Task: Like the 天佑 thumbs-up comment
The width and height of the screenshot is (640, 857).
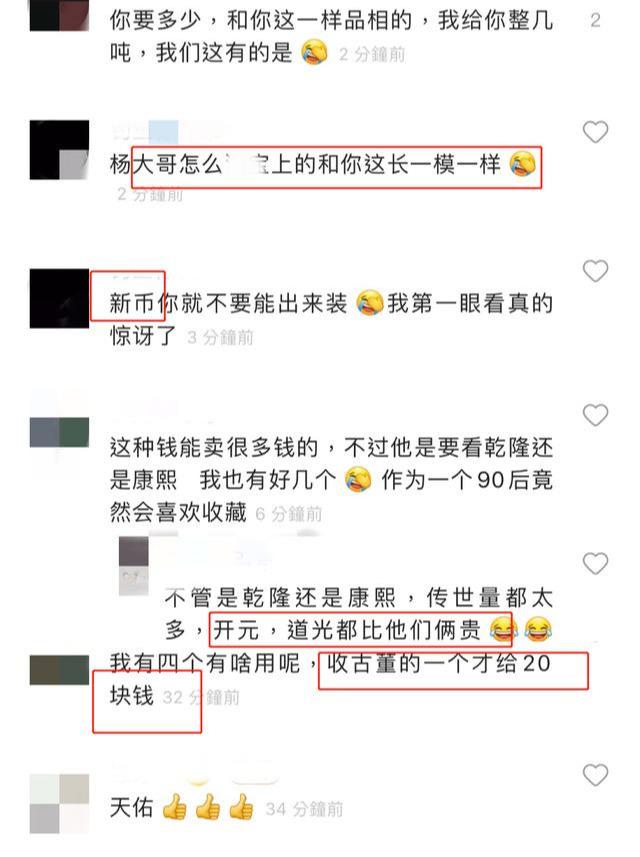Action: [595, 775]
